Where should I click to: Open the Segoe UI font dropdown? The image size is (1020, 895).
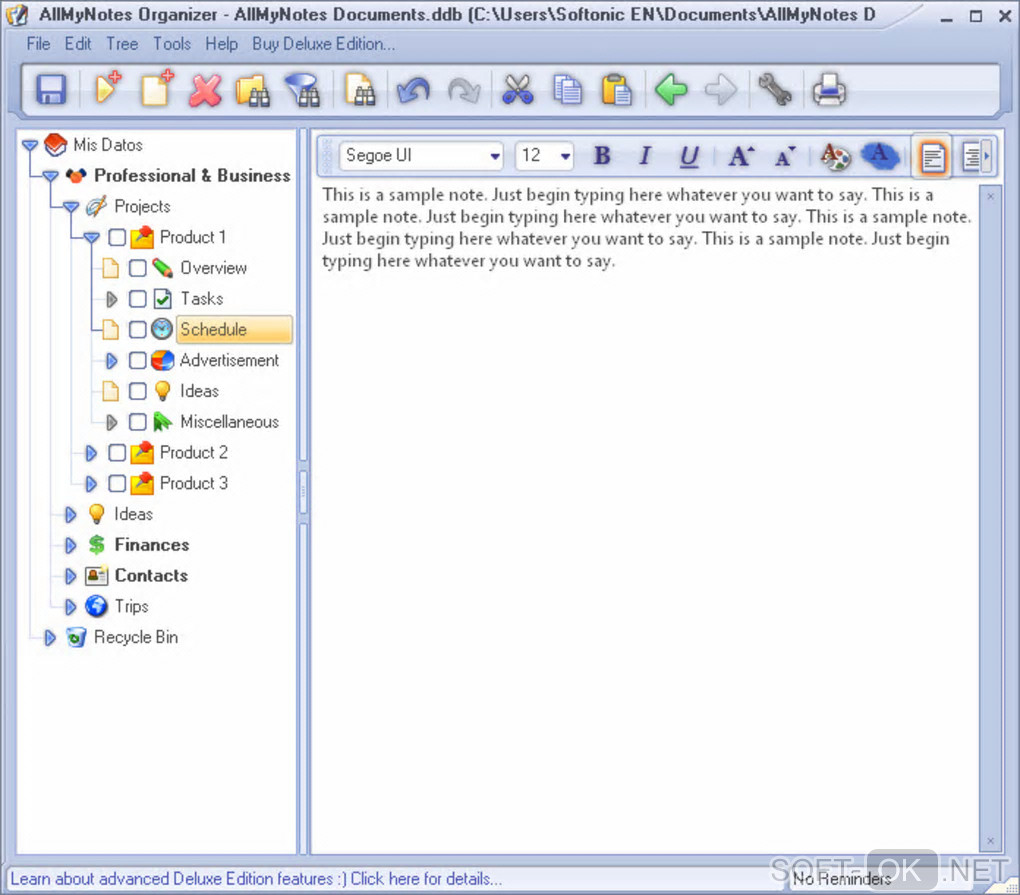click(x=495, y=156)
